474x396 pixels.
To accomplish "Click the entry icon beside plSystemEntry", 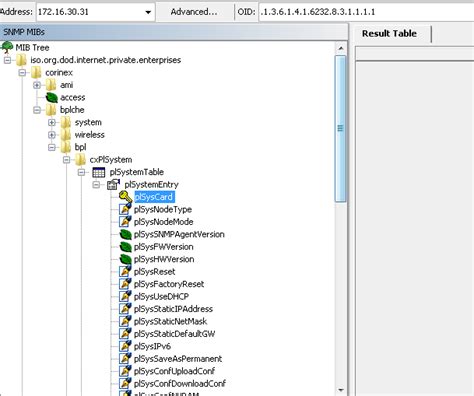I will point(113,184).
